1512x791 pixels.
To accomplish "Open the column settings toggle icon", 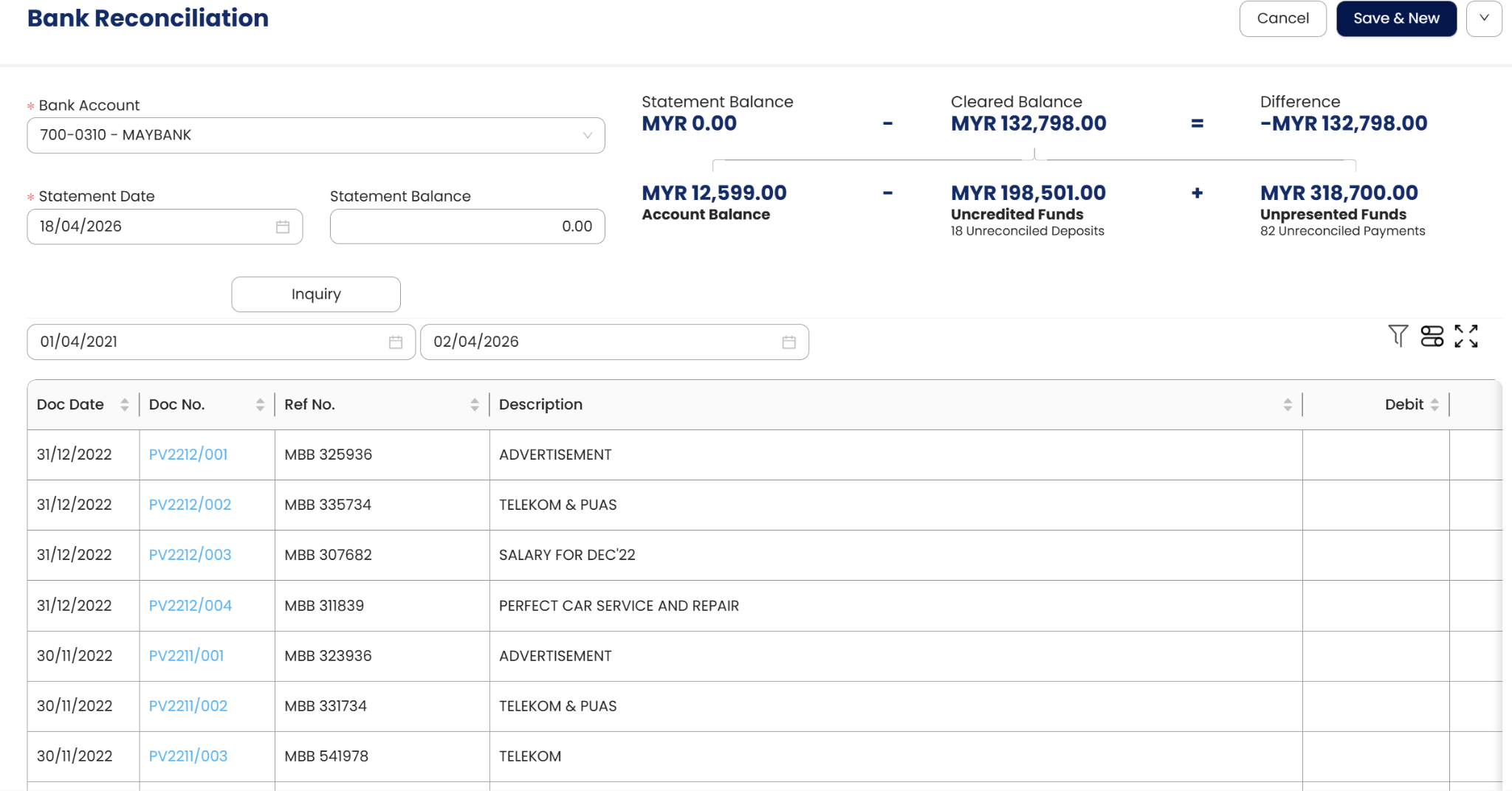I will (1432, 336).
